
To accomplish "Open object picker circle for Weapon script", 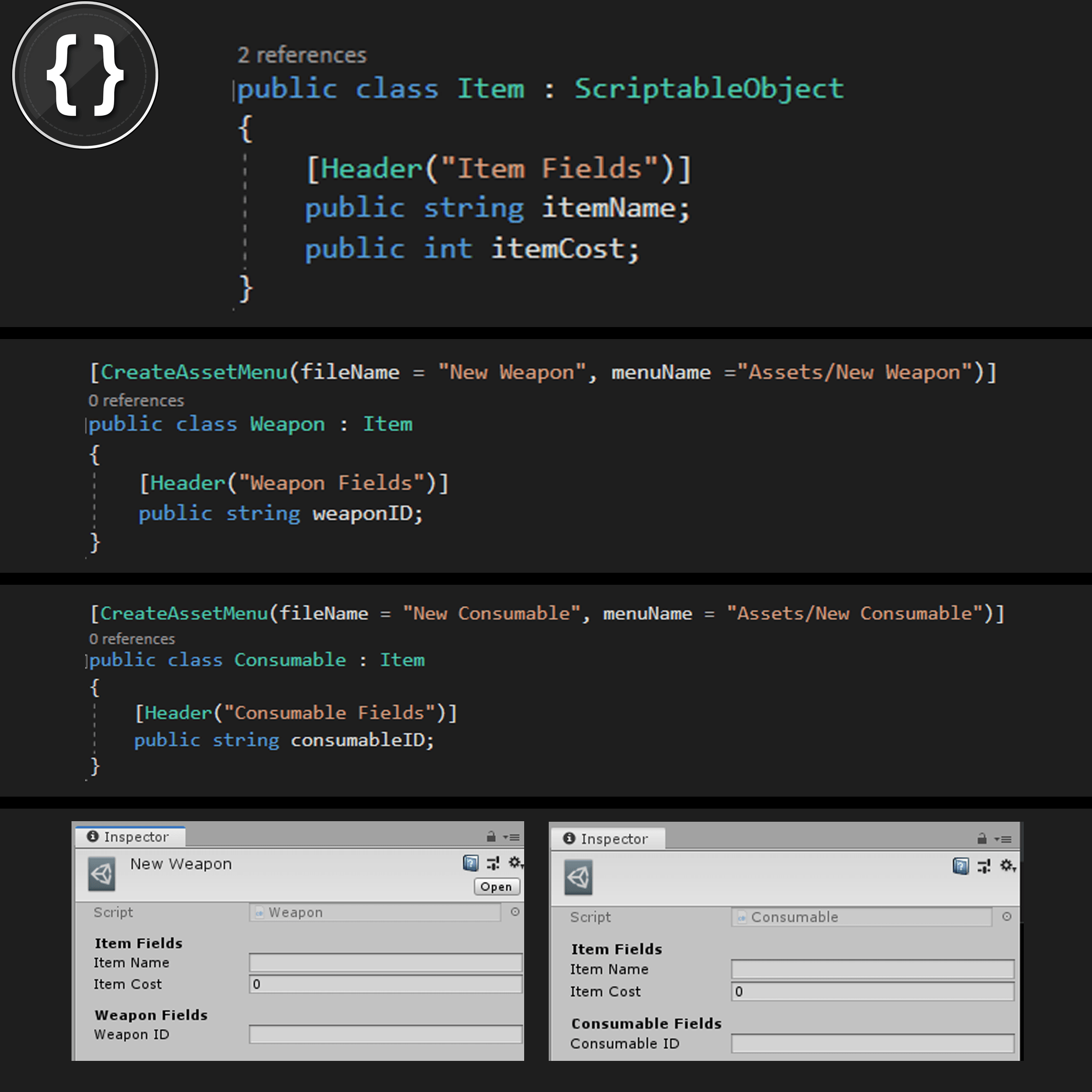I will [515, 912].
